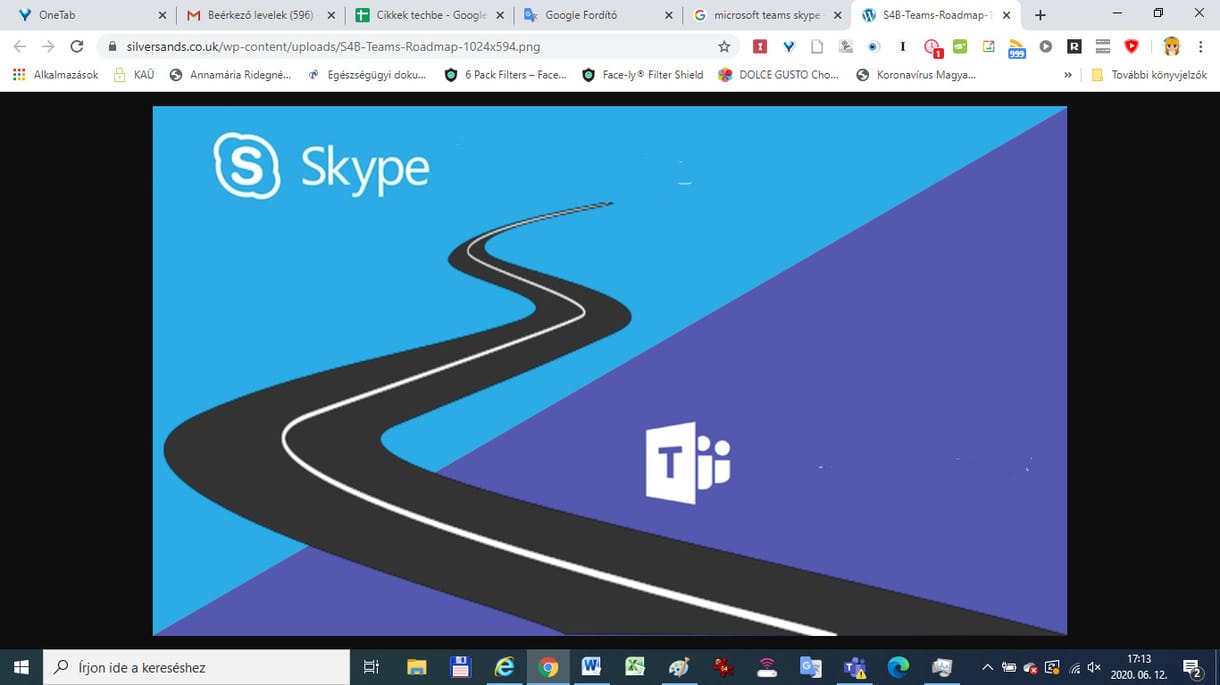
Task: Open Google Translate app on taskbar
Action: click(x=811, y=667)
